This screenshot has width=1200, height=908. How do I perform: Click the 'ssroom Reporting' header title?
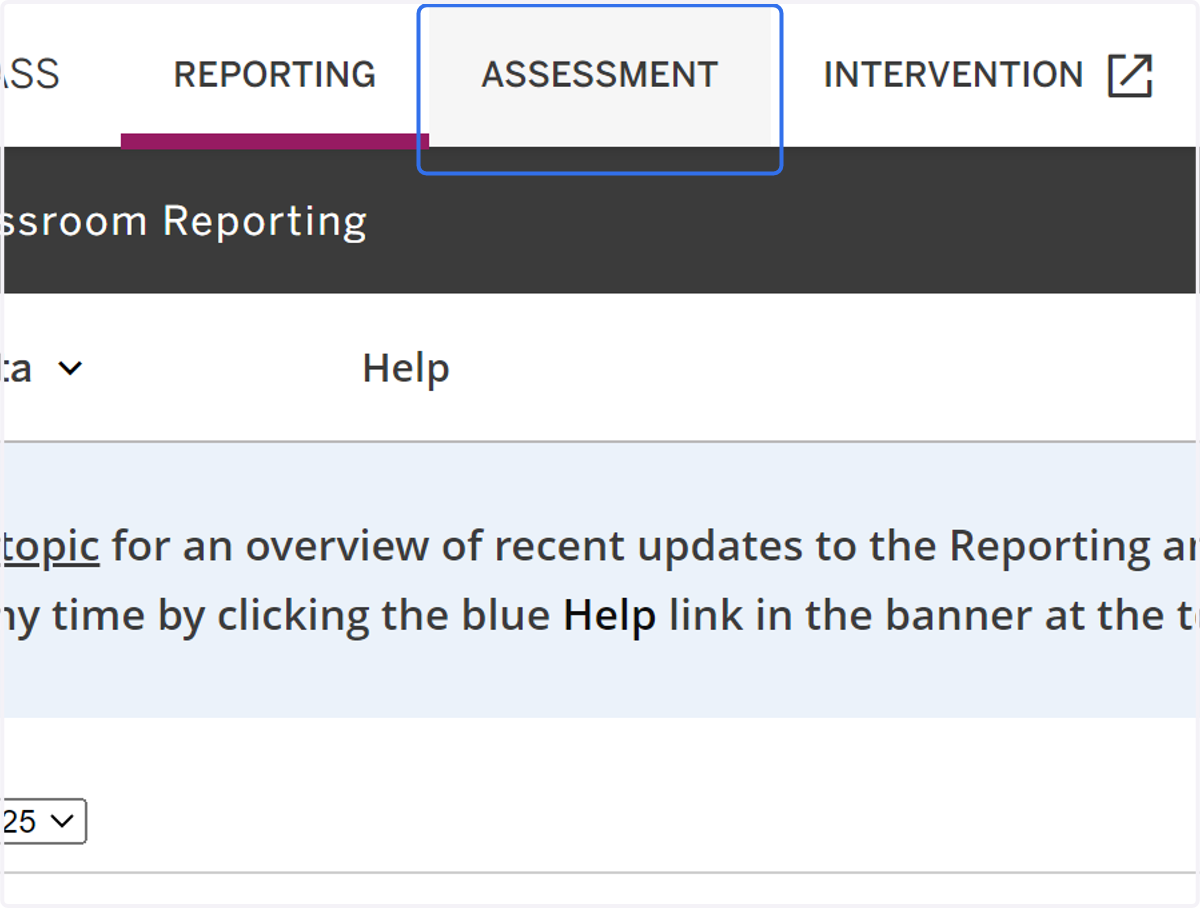pyautogui.click(x=185, y=221)
